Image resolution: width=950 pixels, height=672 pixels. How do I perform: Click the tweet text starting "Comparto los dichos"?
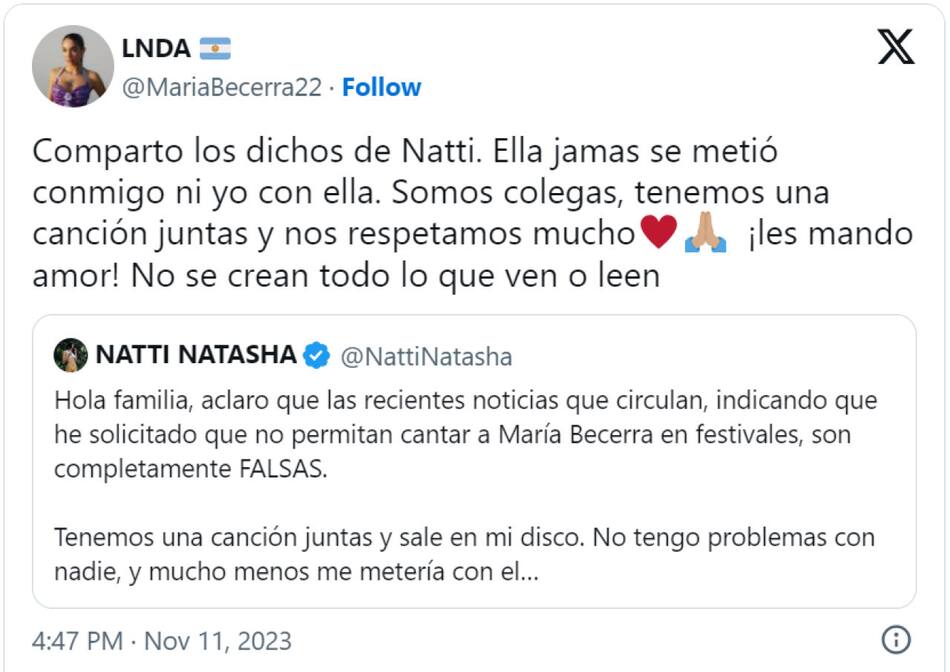(404, 152)
